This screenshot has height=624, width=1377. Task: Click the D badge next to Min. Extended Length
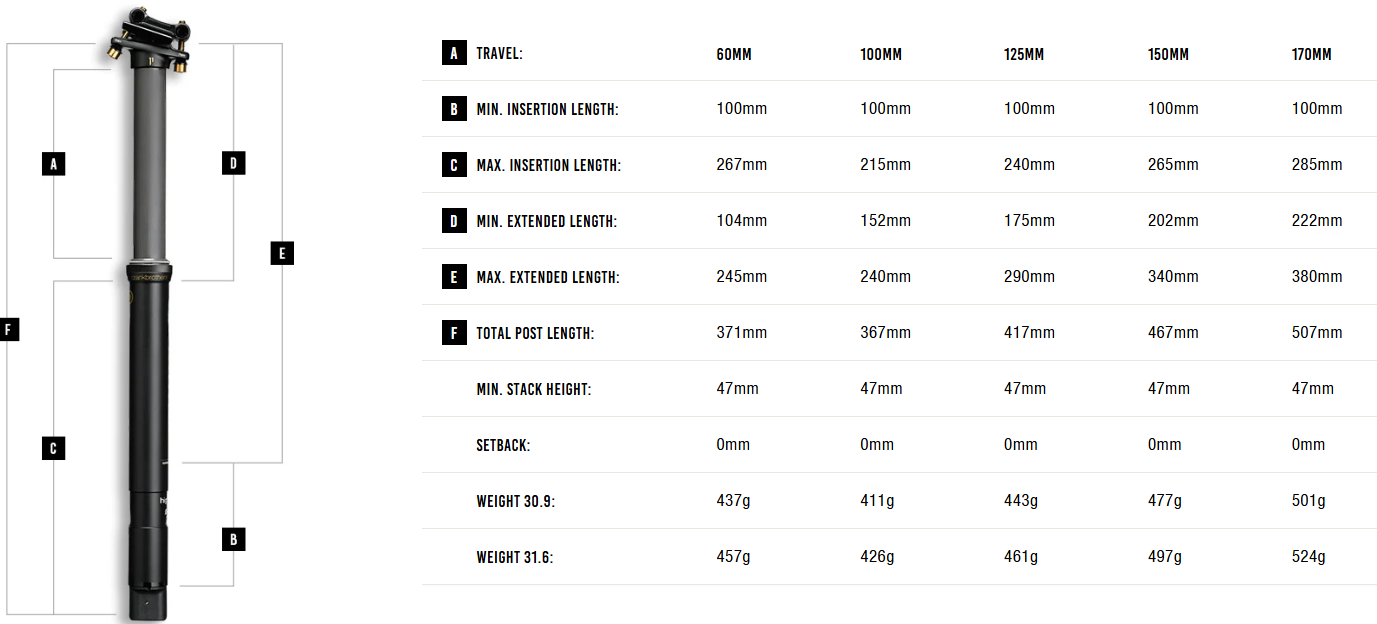click(454, 221)
